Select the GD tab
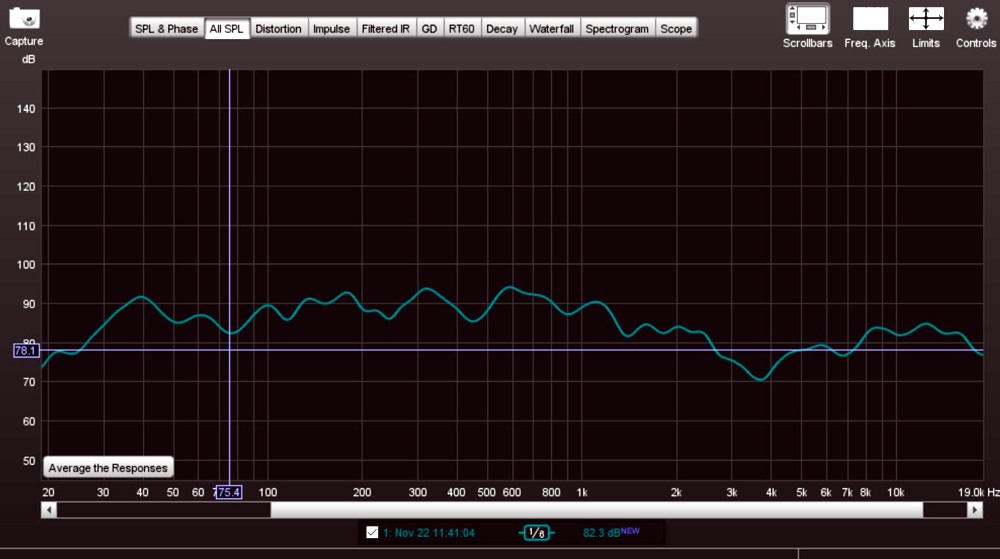1000x559 pixels. [429, 29]
